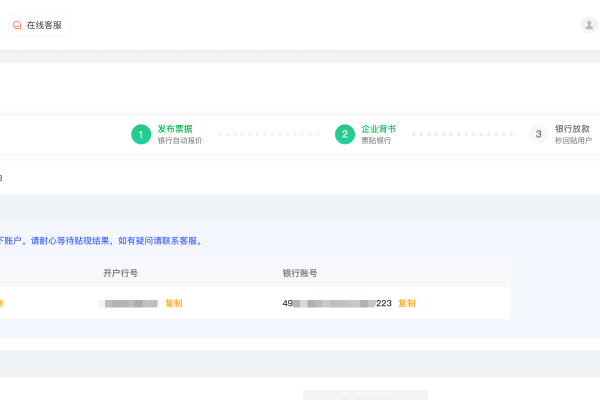
Task: Click the blue notice text about 贴现结果
Action: click(101, 241)
